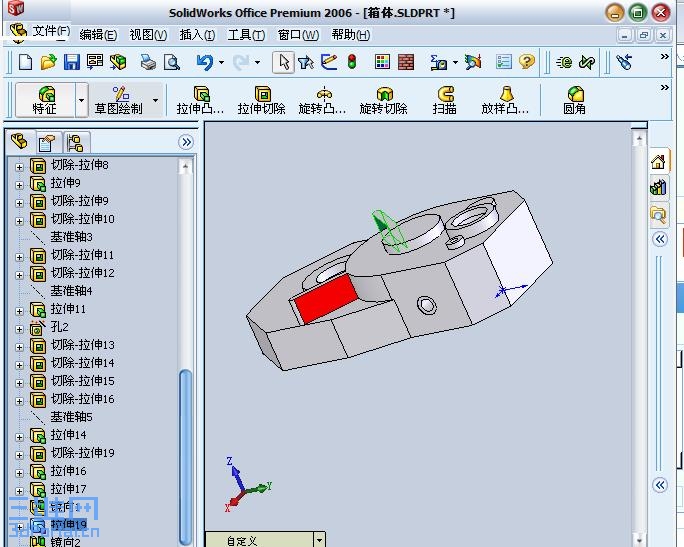Select 切除-拉伸11 in the feature tree
684x547 pixels.
click(82, 255)
